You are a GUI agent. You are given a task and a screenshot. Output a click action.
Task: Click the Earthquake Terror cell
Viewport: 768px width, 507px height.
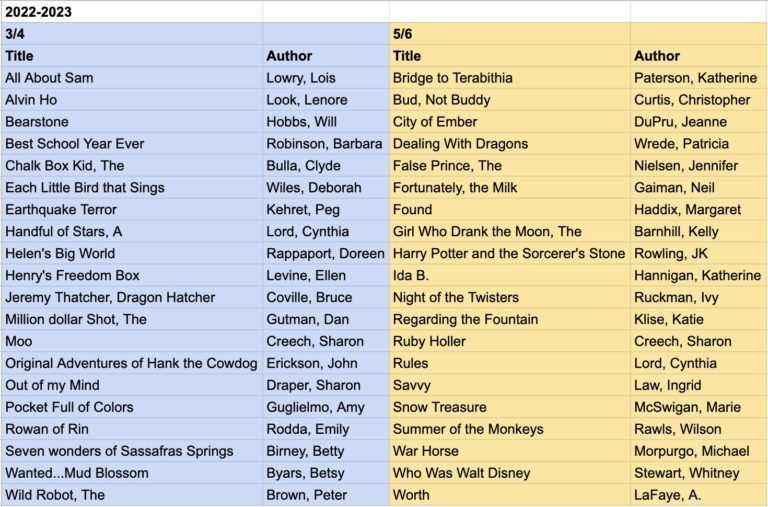coord(132,210)
